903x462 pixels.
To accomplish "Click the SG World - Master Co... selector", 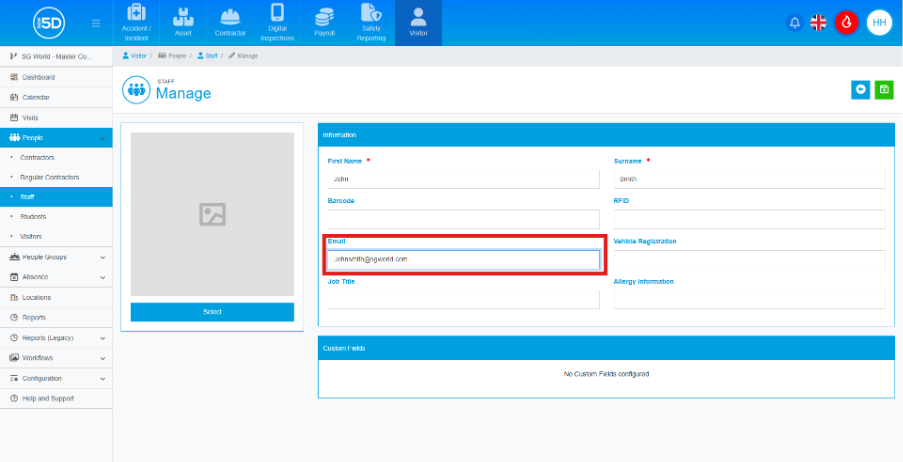I will point(56,56).
